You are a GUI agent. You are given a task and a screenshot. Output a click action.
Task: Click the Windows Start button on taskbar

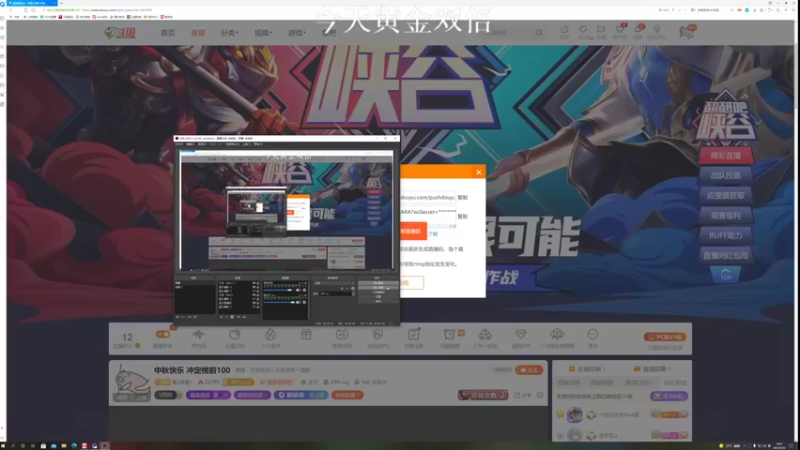(4, 446)
